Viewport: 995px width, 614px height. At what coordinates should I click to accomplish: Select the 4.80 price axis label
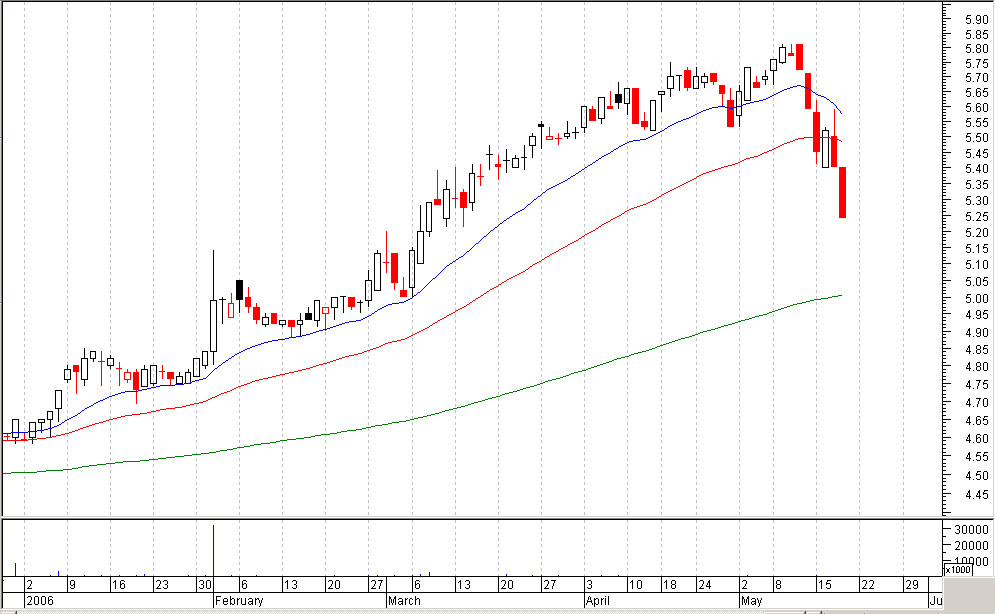pos(977,367)
